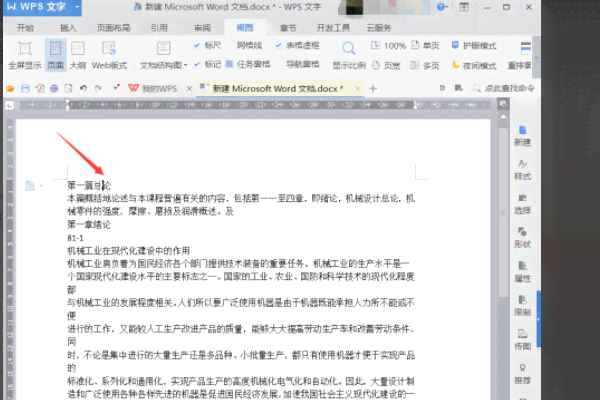The height and width of the screenshot is (400, 600).
Task: Set zoom to 100%
Action: click(388, 46)
